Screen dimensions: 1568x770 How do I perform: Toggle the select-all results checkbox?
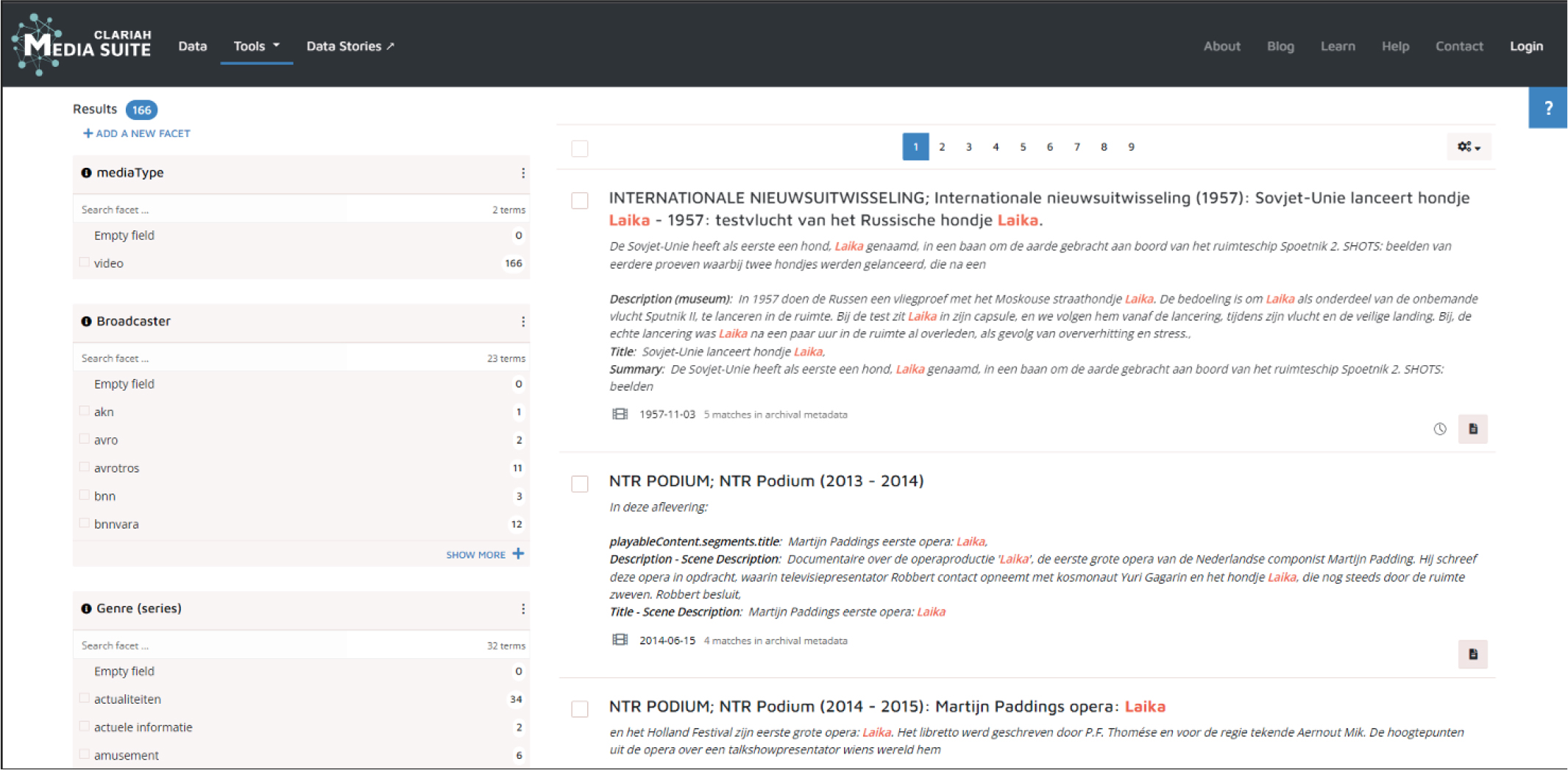580,148
